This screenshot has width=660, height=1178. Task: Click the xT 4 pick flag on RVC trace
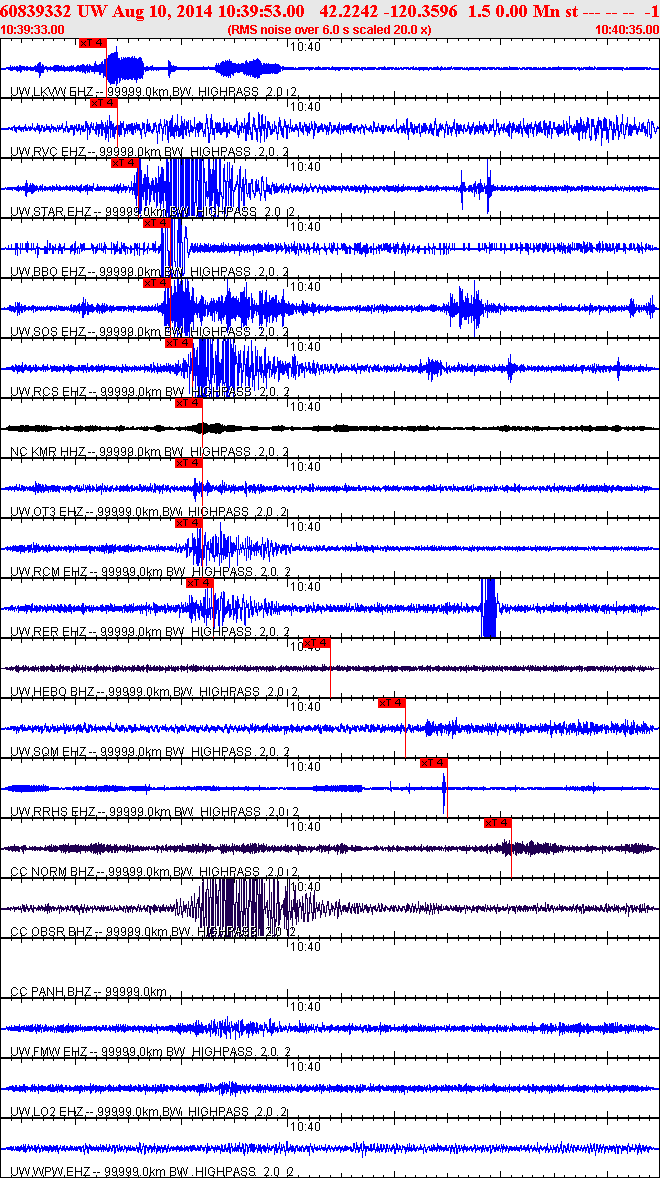[104, 103]
